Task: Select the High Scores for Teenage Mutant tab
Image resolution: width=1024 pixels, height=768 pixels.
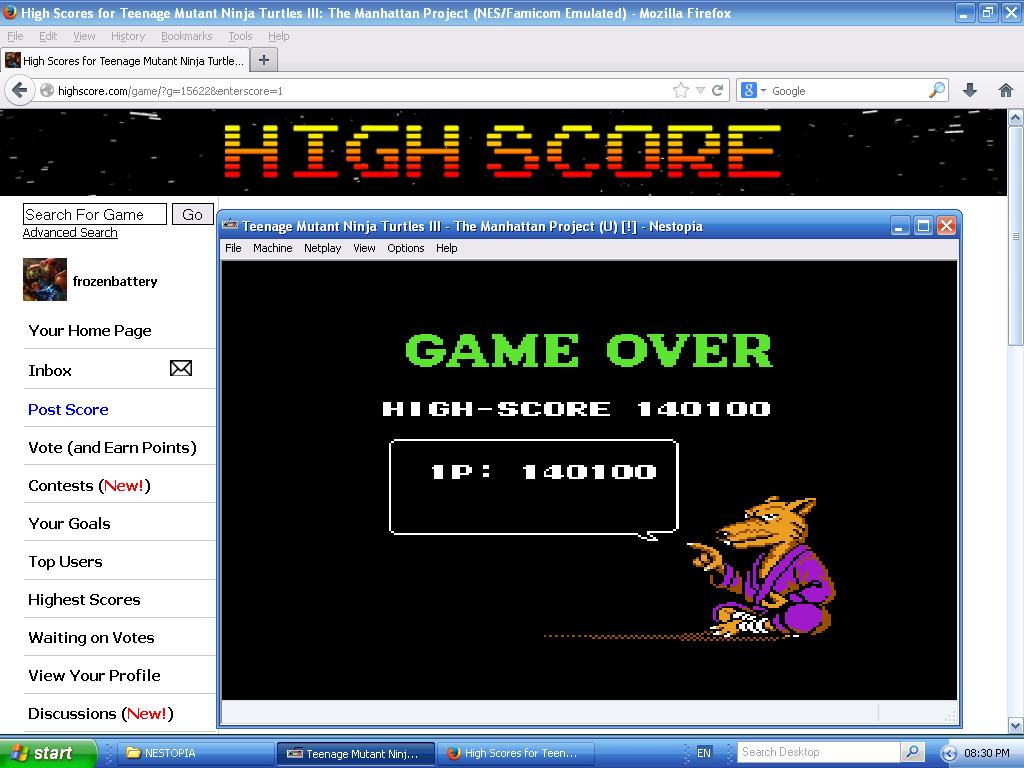Action: pos(125,61)
